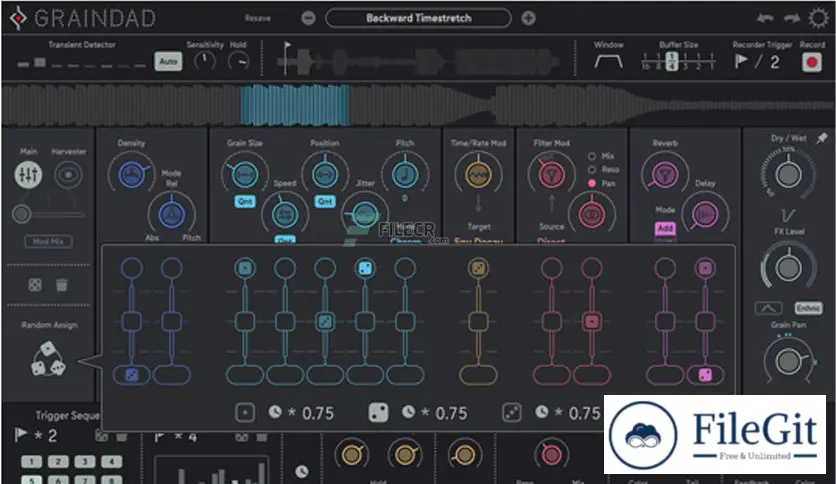
Task: Click the Jitter knob
Action: point(365,214)
